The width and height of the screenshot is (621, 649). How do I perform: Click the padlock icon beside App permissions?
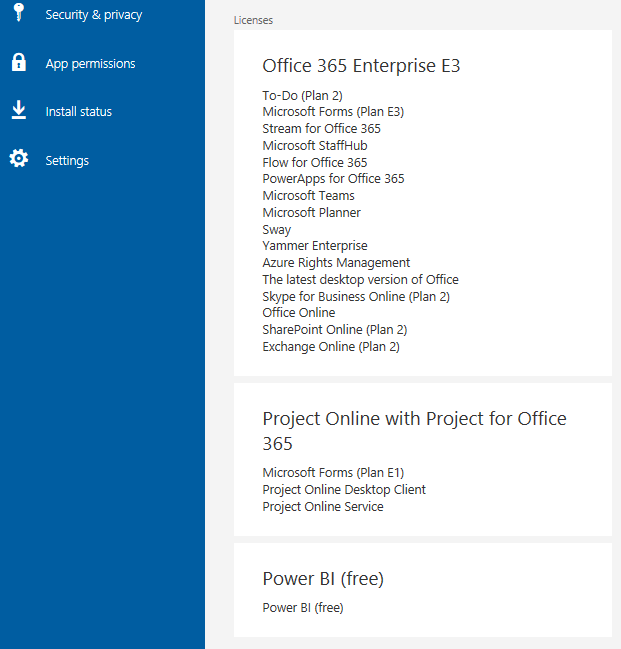pos(19,62)
